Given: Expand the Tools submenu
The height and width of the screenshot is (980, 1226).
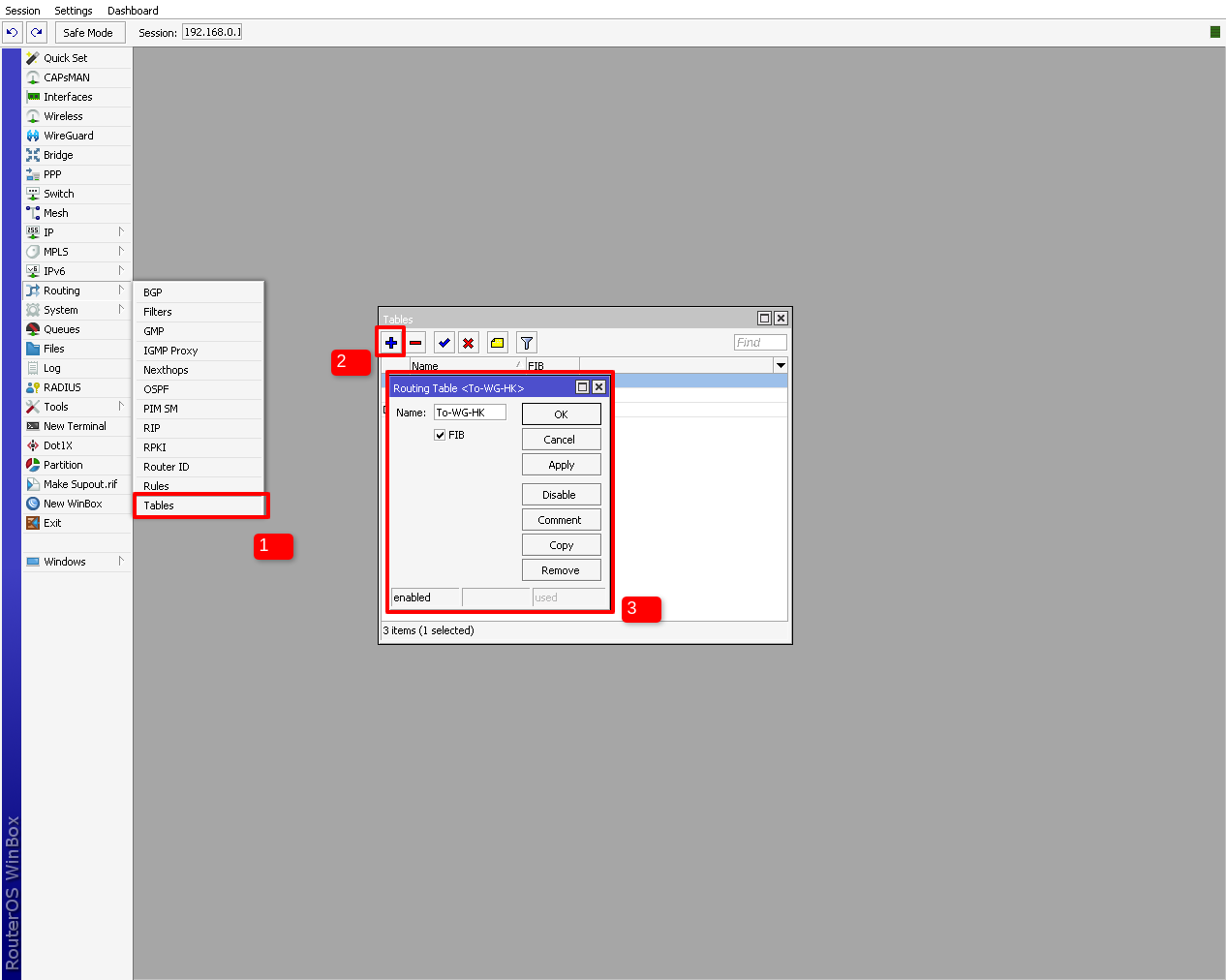Looking at the screenshot, I should [x=76, y=407].
